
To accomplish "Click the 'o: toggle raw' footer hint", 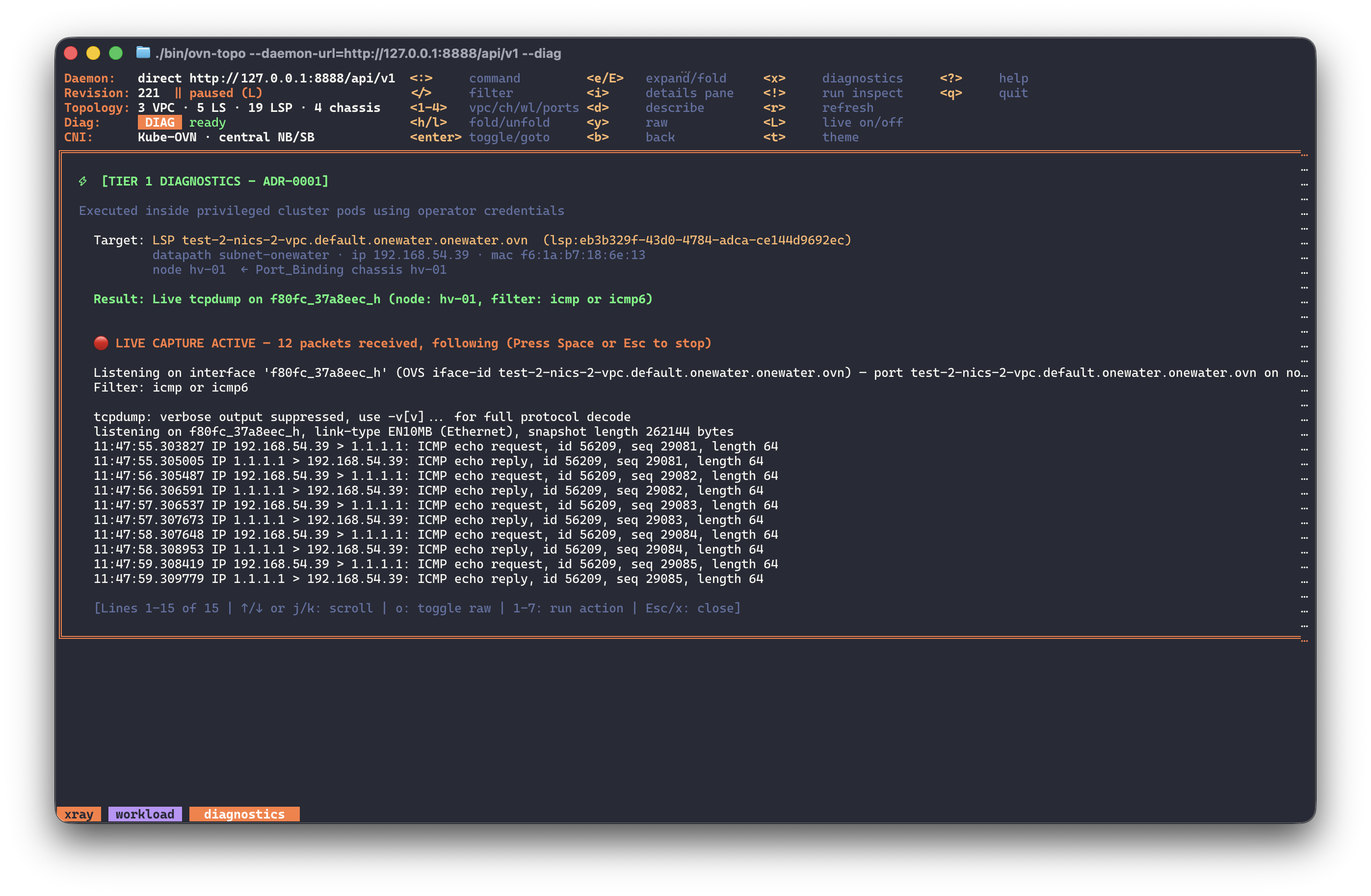I will click(443, 608).
